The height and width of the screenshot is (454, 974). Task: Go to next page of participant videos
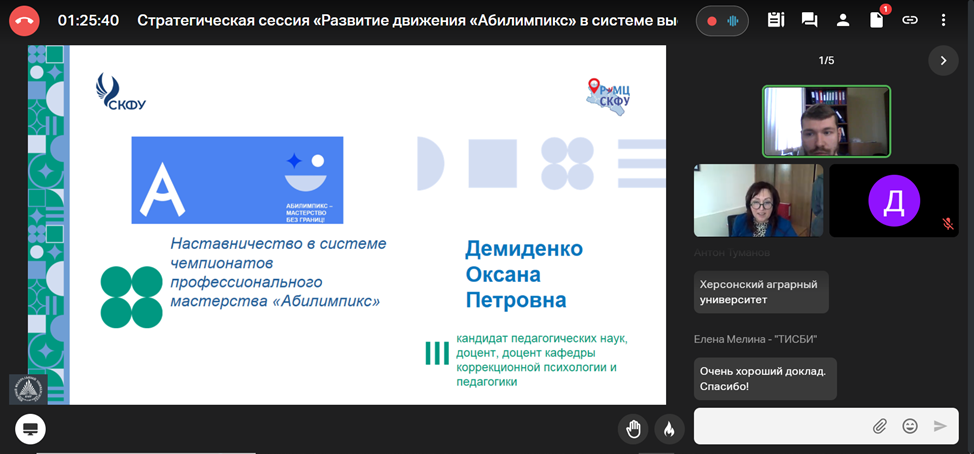point(942,61)
